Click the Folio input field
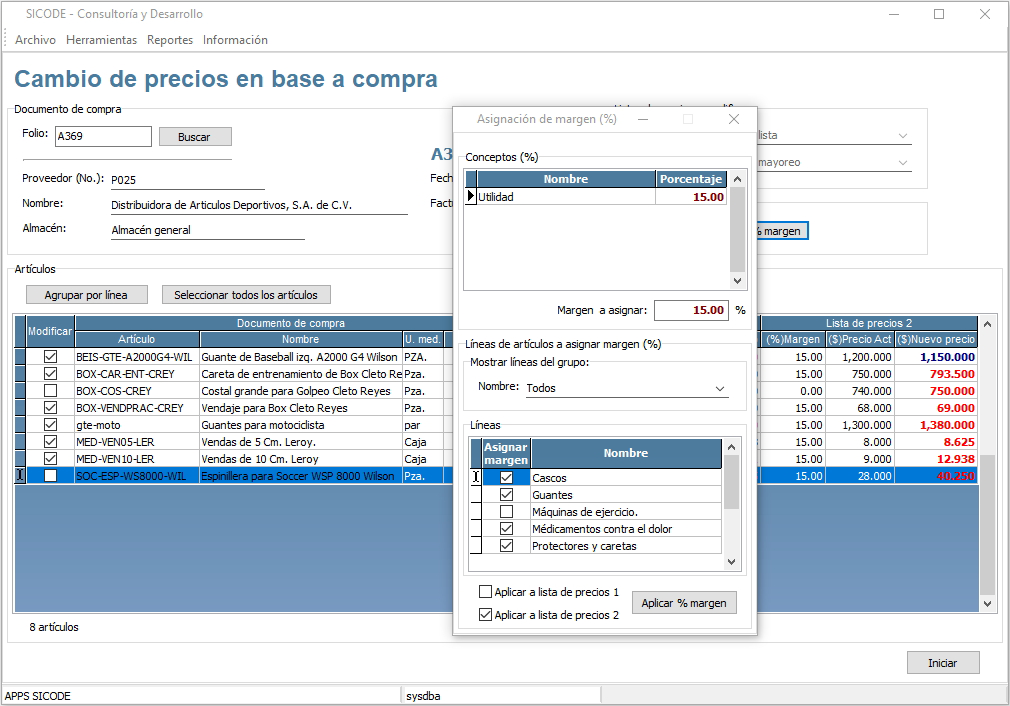Viewport: 1010px width, 706px height. click(103, 137)
